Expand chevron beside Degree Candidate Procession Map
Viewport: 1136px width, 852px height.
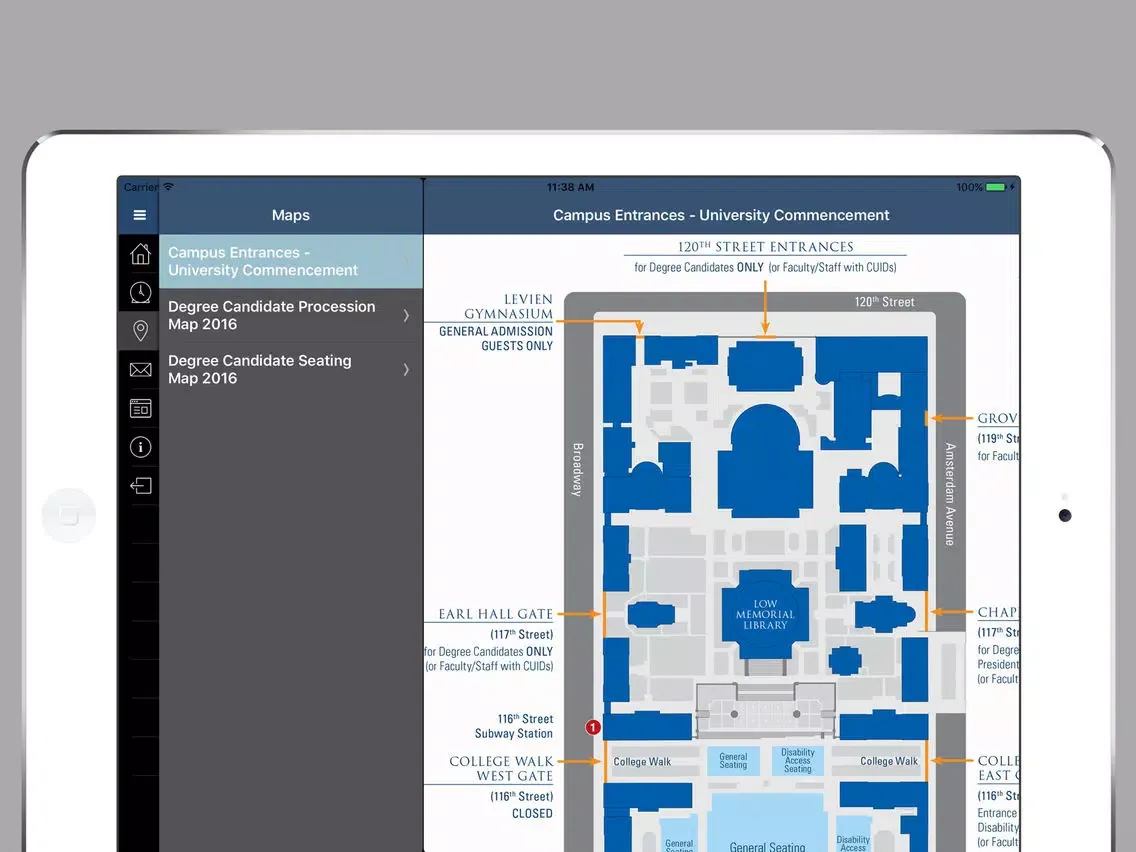pos(406,315)
